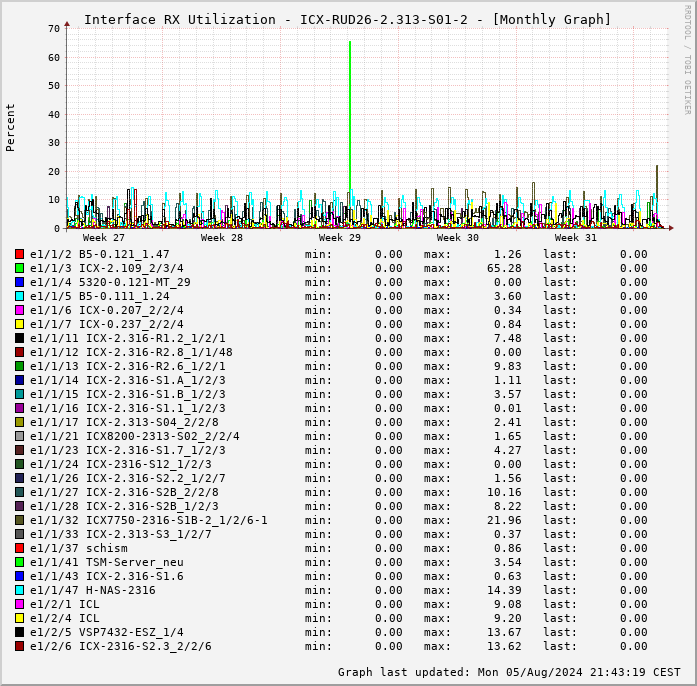Click the red swatch beside e1/1/2 B5-0.121_1.47

coord(19,254)
